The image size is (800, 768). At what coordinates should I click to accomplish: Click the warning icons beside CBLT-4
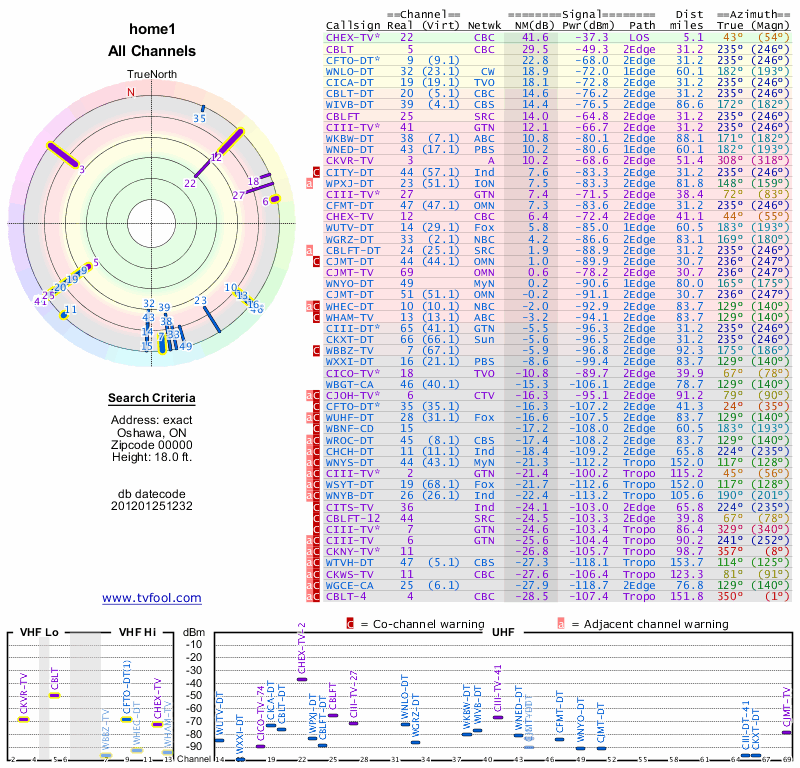point(313,597)
